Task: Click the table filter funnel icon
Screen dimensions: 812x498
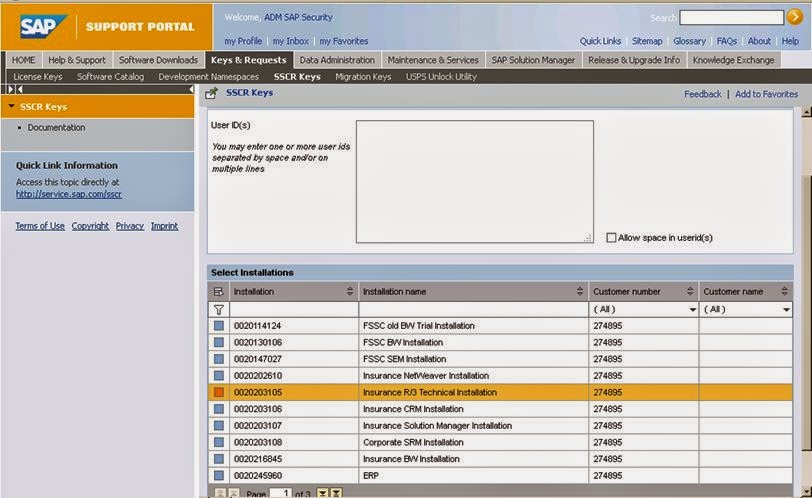Action: point(219,310)
